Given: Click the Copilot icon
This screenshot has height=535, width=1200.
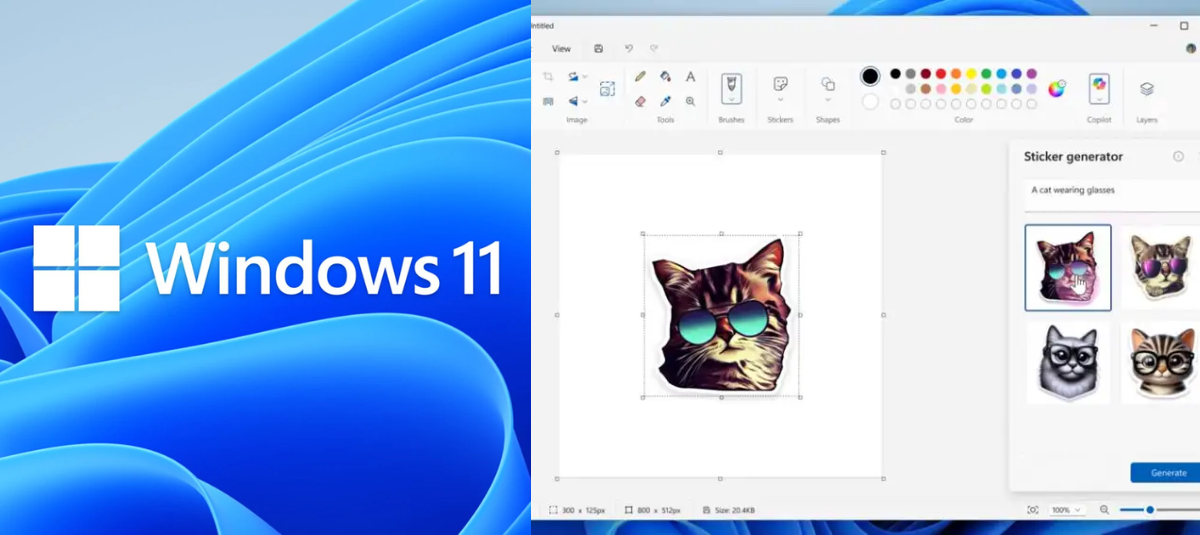Looking at the screenshot, I should pyautogui.click(x=1099, y=82).
